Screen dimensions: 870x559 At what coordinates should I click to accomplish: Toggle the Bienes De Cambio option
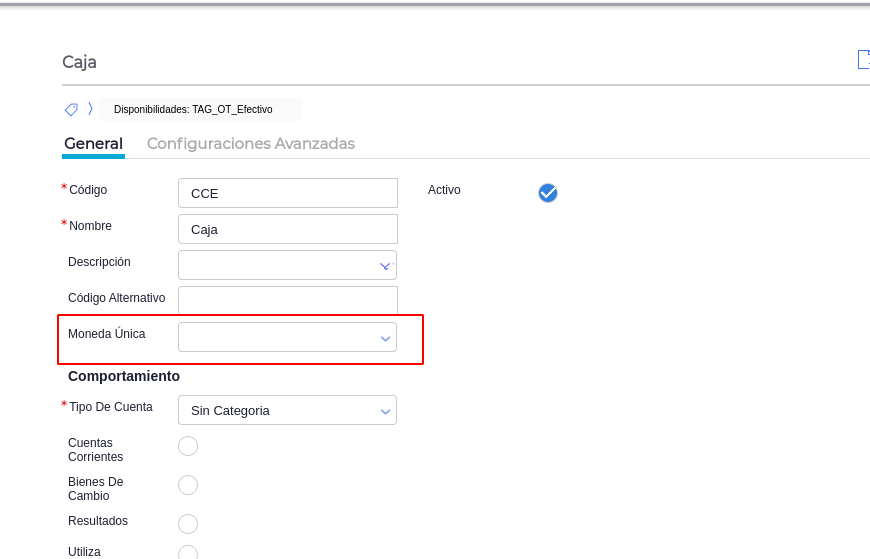pos(188,485)
